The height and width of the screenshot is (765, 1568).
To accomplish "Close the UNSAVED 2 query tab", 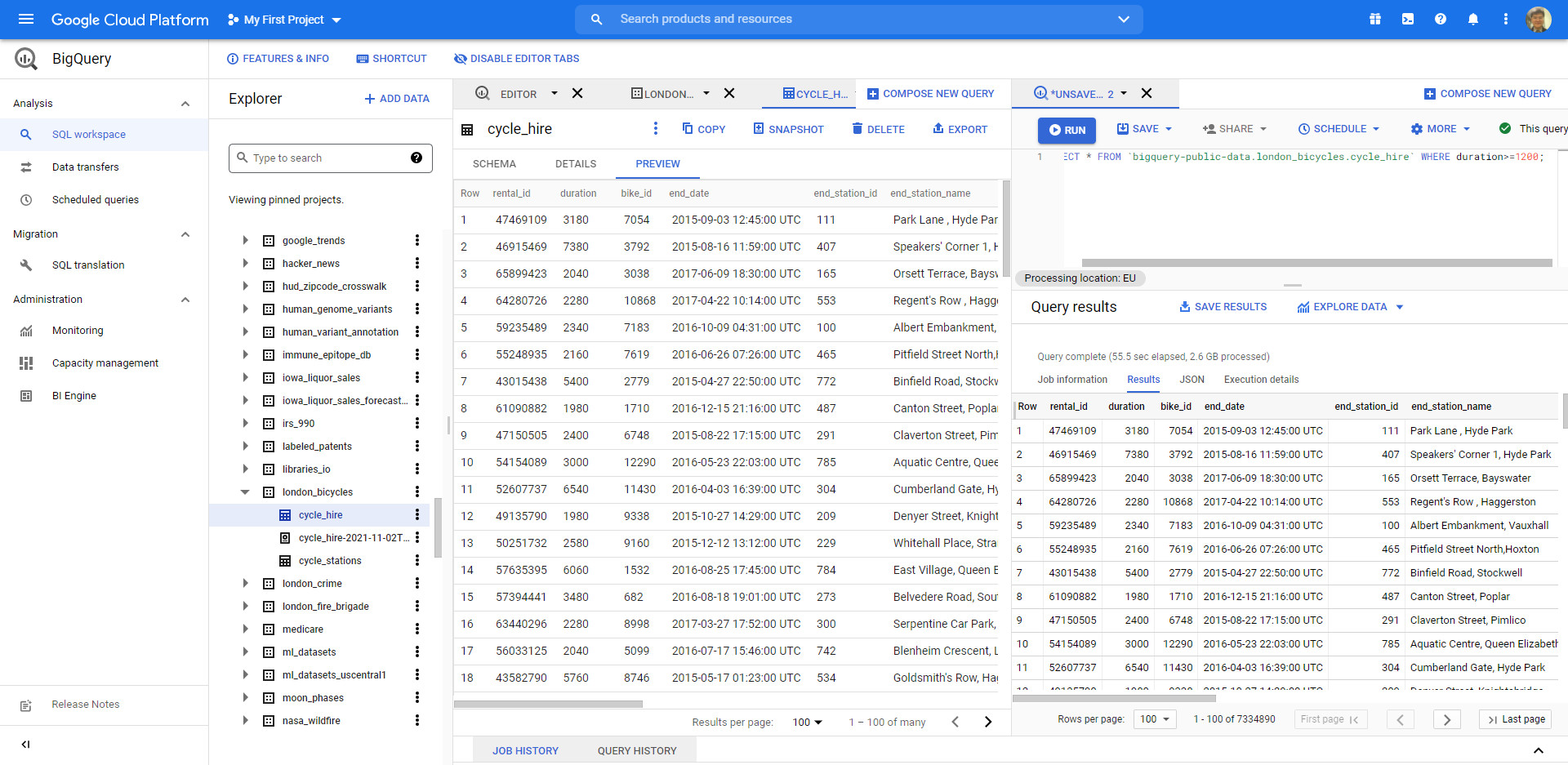I will click(1147, 93).
